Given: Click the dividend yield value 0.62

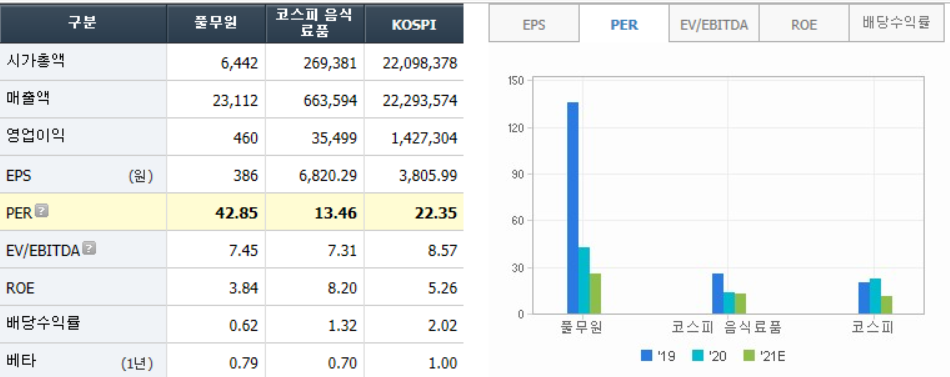Looking at the screenshot, I should [x=244, y=325].
